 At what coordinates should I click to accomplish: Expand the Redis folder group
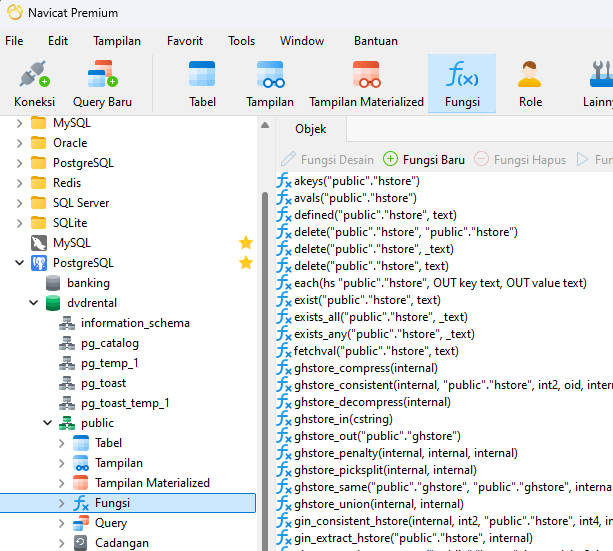pyautogui.click(x=20, y=183)
